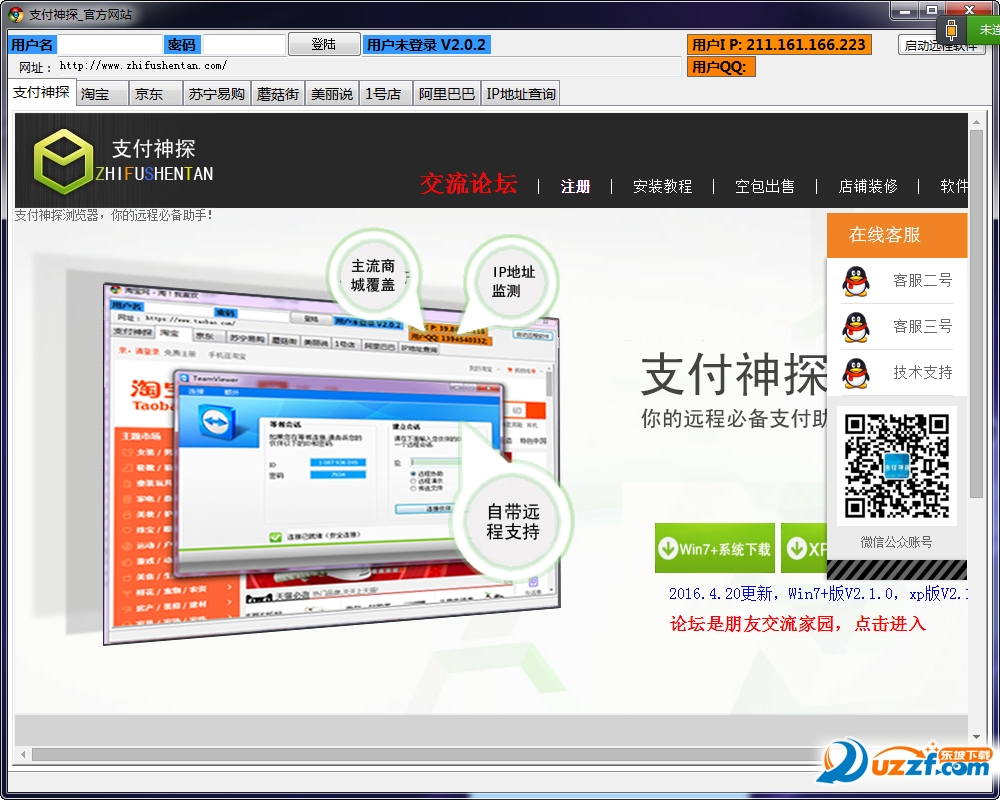Open the 京东 tab
1000x800 pixels.
point(156,94)
